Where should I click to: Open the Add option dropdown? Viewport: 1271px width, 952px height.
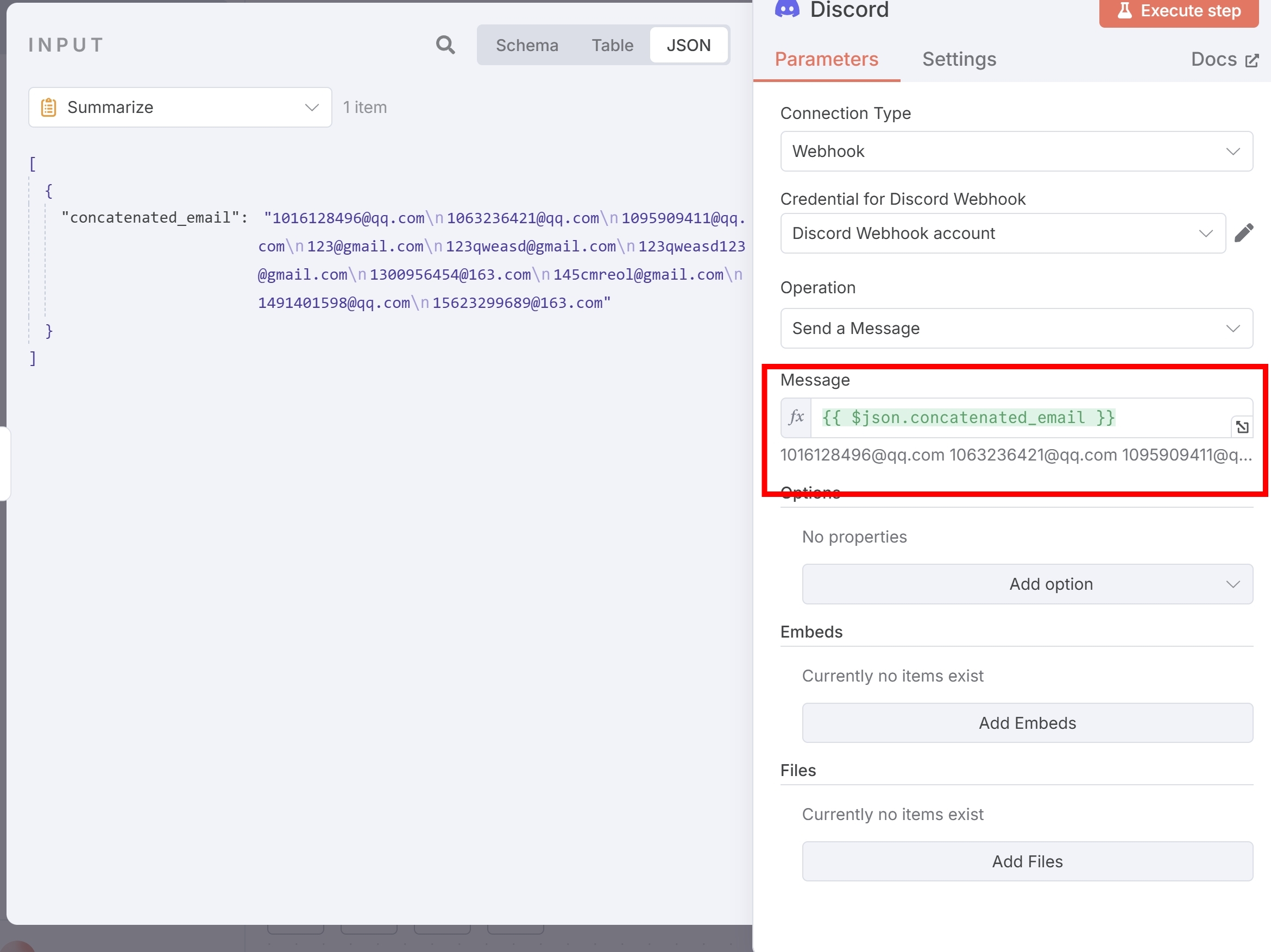(x=1027, y=584)
